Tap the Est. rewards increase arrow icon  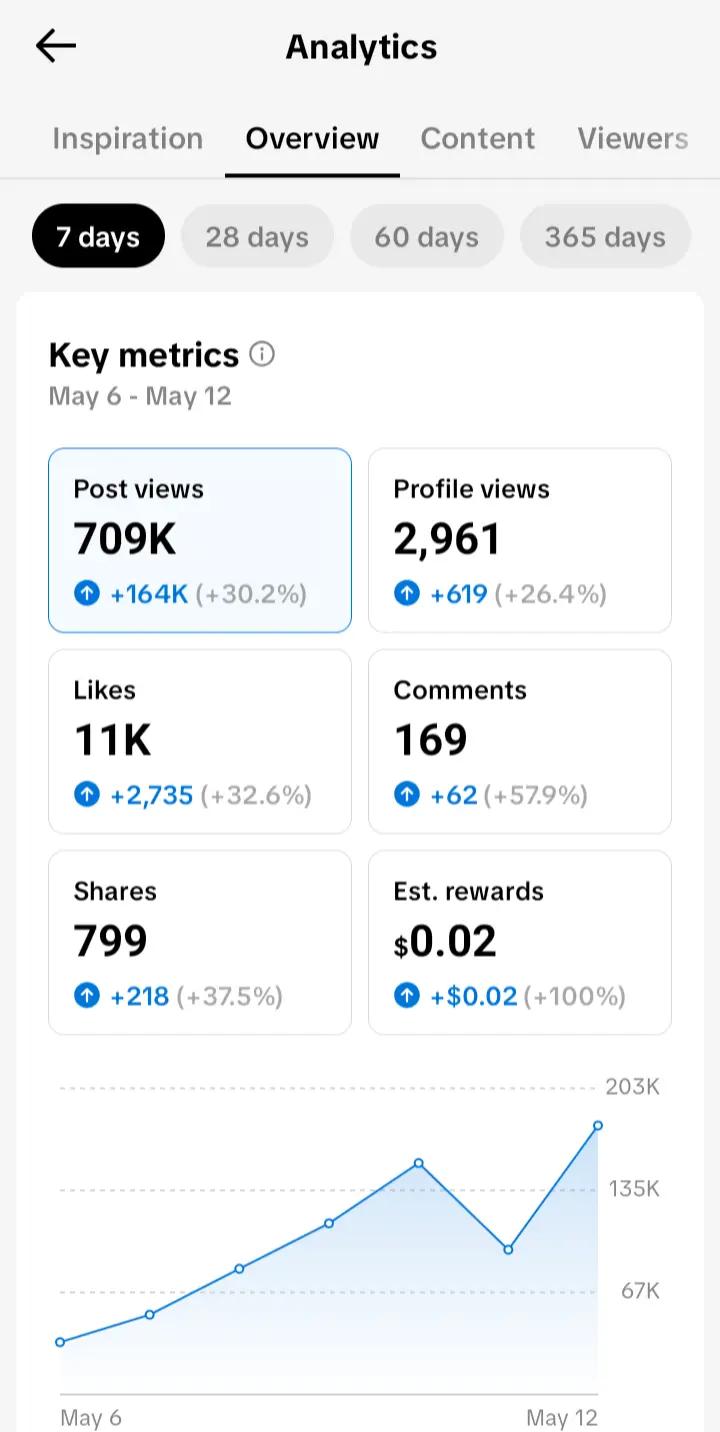[x=407, y=996]
